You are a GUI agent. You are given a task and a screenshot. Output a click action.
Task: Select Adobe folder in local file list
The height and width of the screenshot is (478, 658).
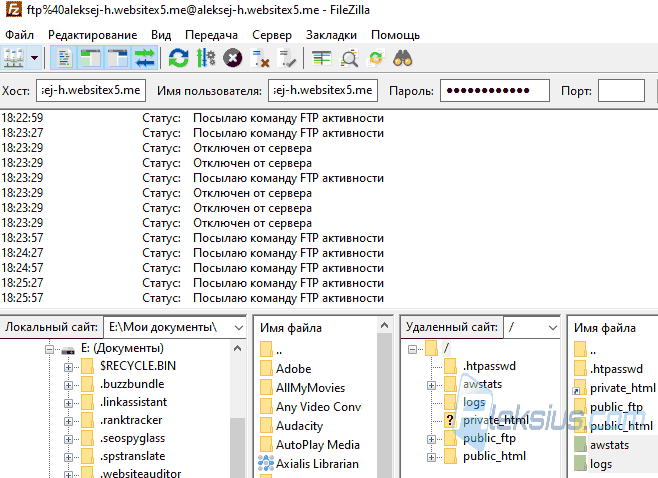click(293, 369)
